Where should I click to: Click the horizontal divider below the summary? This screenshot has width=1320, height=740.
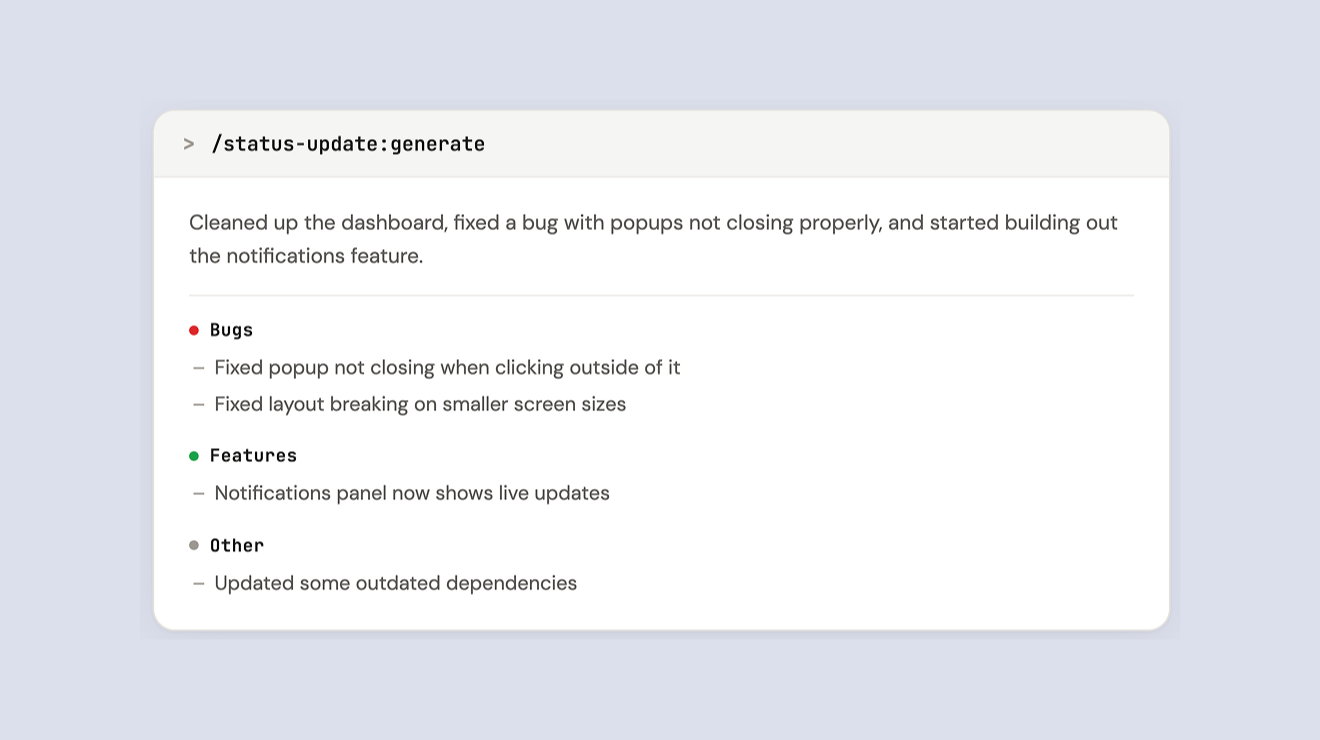pos(661,296)
